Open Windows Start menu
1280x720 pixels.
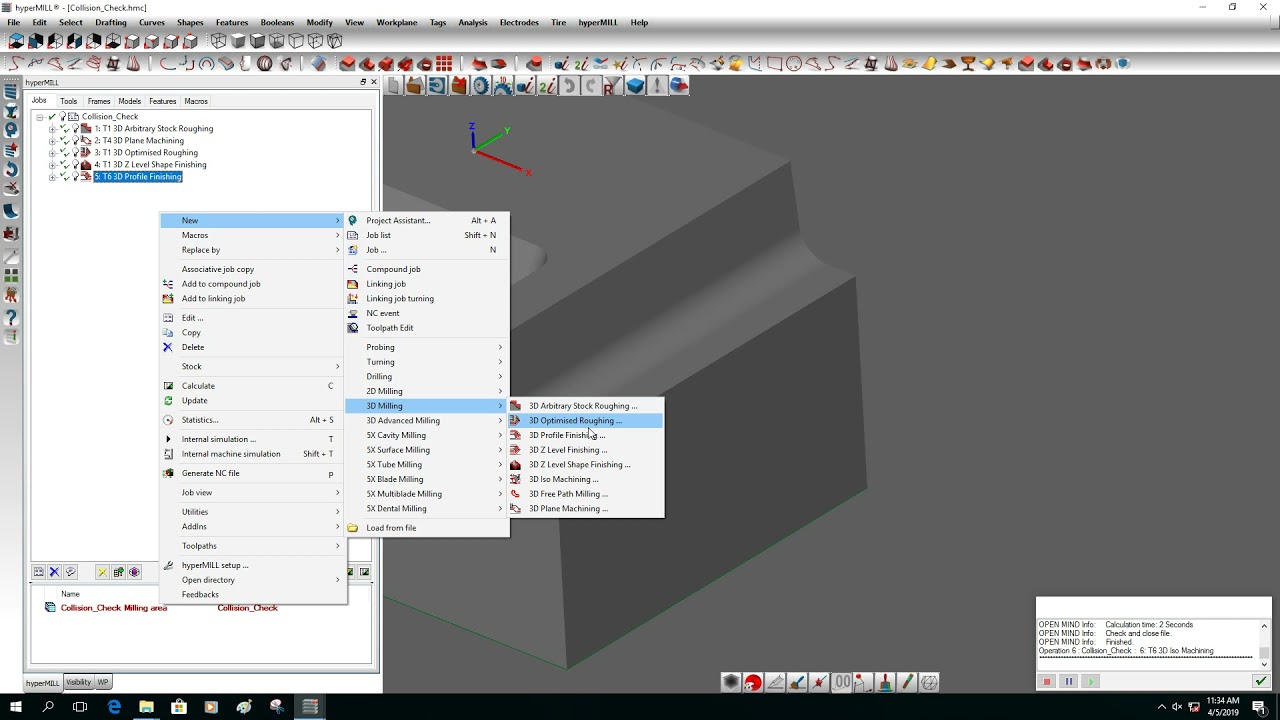(16, 707)
